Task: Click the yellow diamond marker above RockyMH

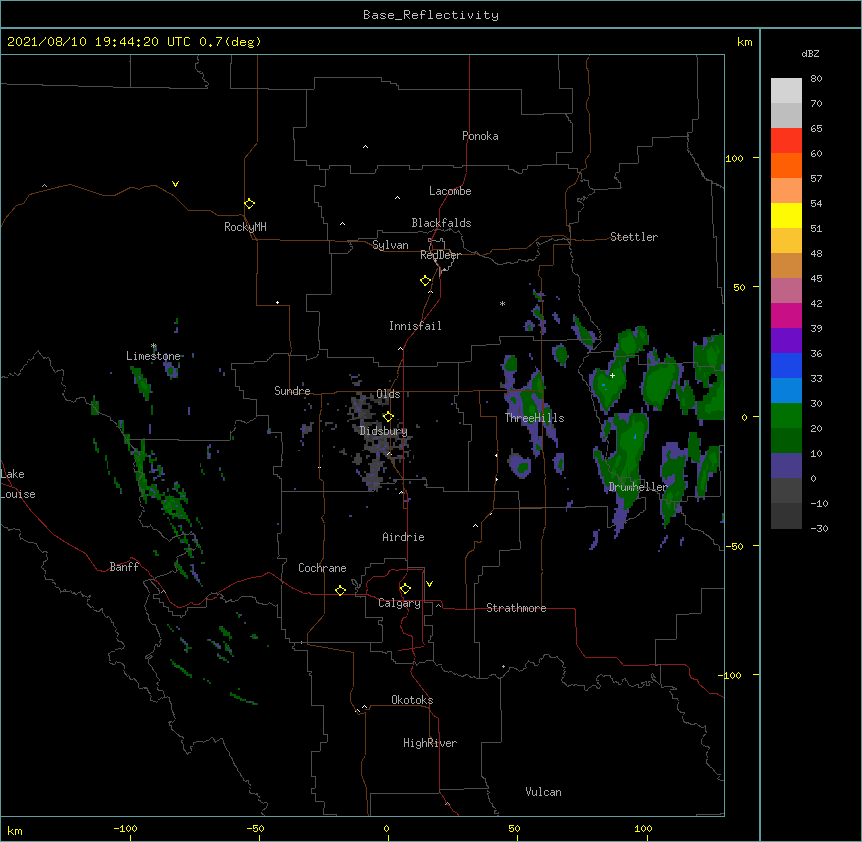Action: tap(249, 203)
